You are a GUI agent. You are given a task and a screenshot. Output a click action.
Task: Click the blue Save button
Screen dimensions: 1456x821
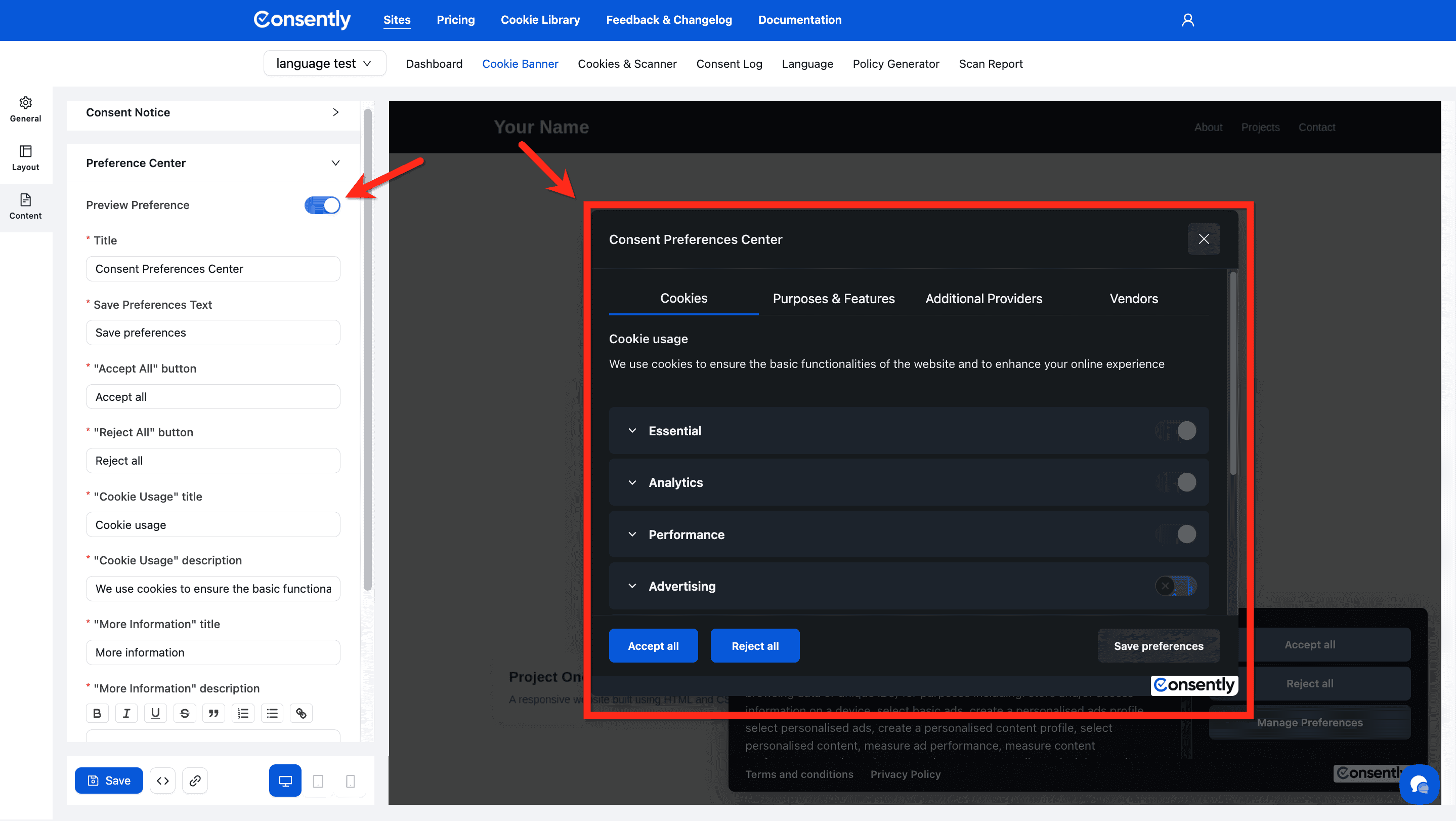tap(109, 781)
